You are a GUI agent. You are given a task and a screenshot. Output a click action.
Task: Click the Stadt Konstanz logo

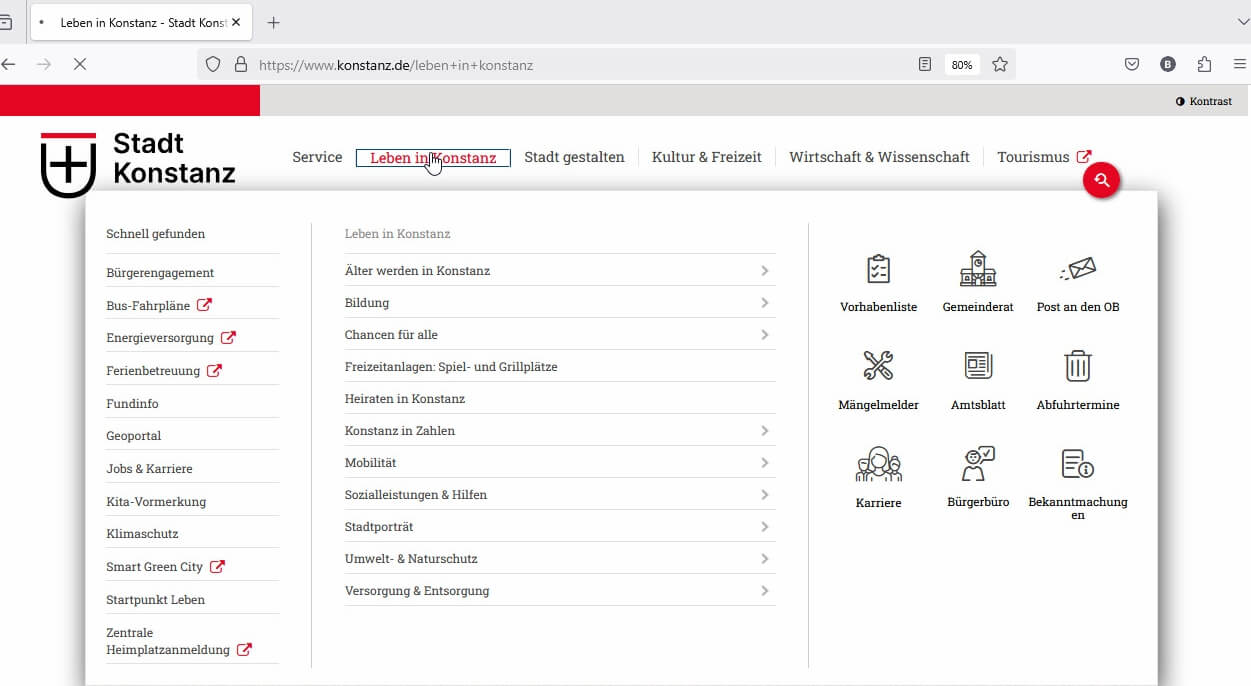tap(138, 164)
